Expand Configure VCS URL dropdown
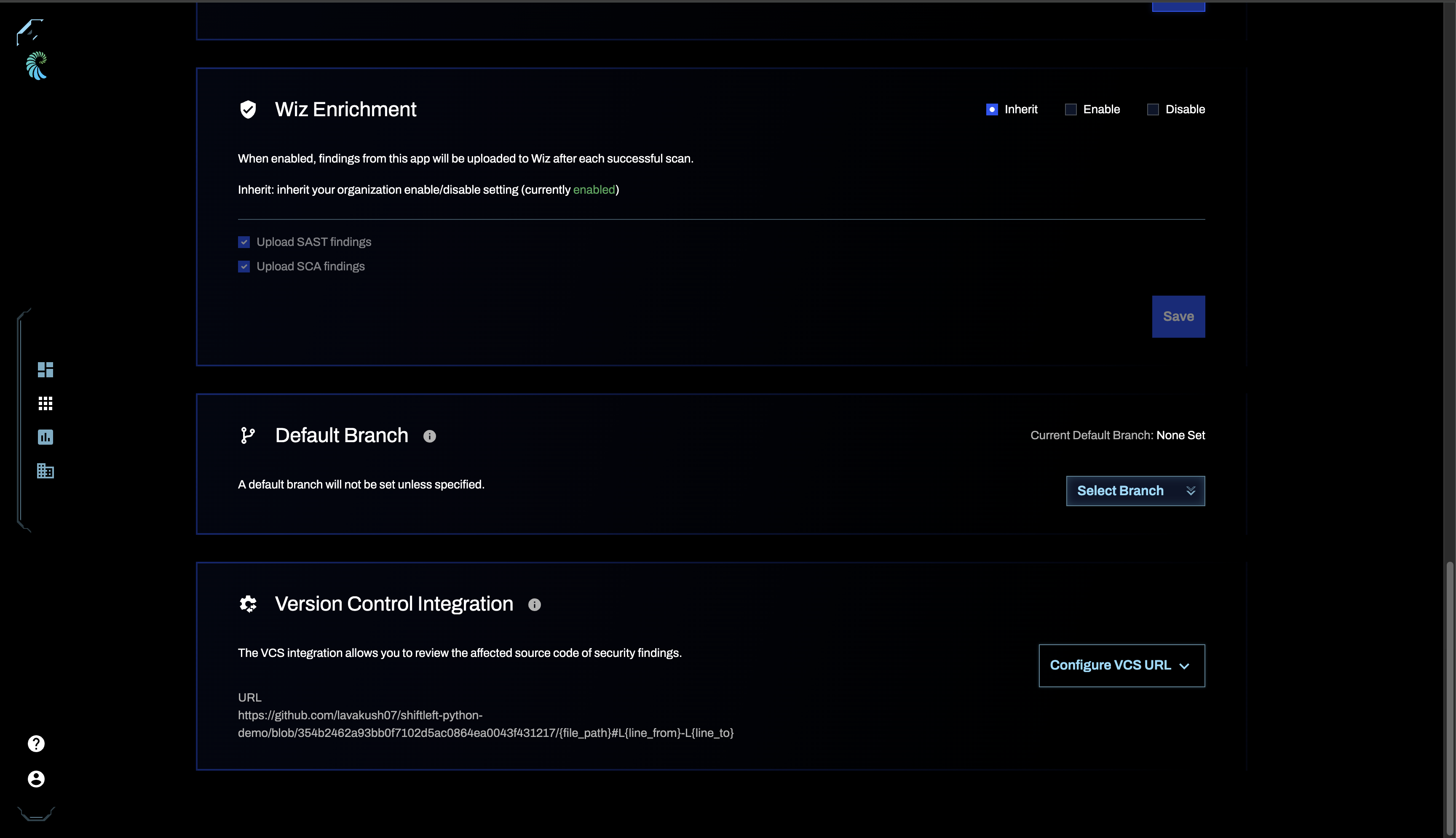 1121,665
